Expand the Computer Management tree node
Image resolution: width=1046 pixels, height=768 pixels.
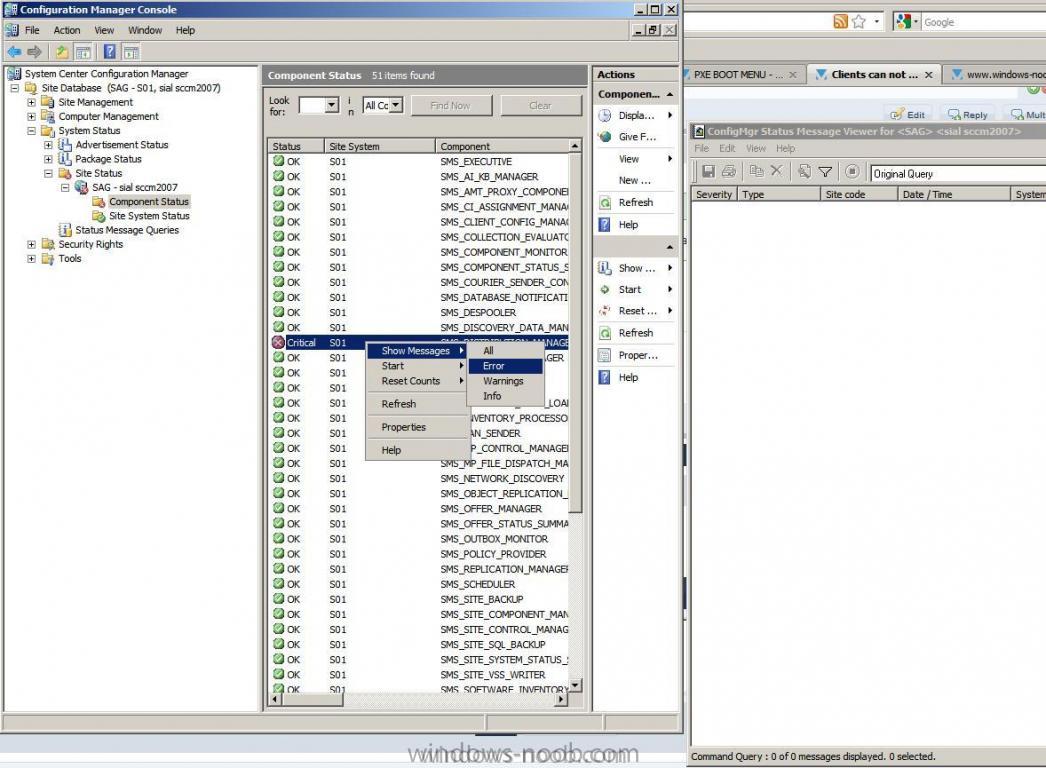tap(31, 116)
